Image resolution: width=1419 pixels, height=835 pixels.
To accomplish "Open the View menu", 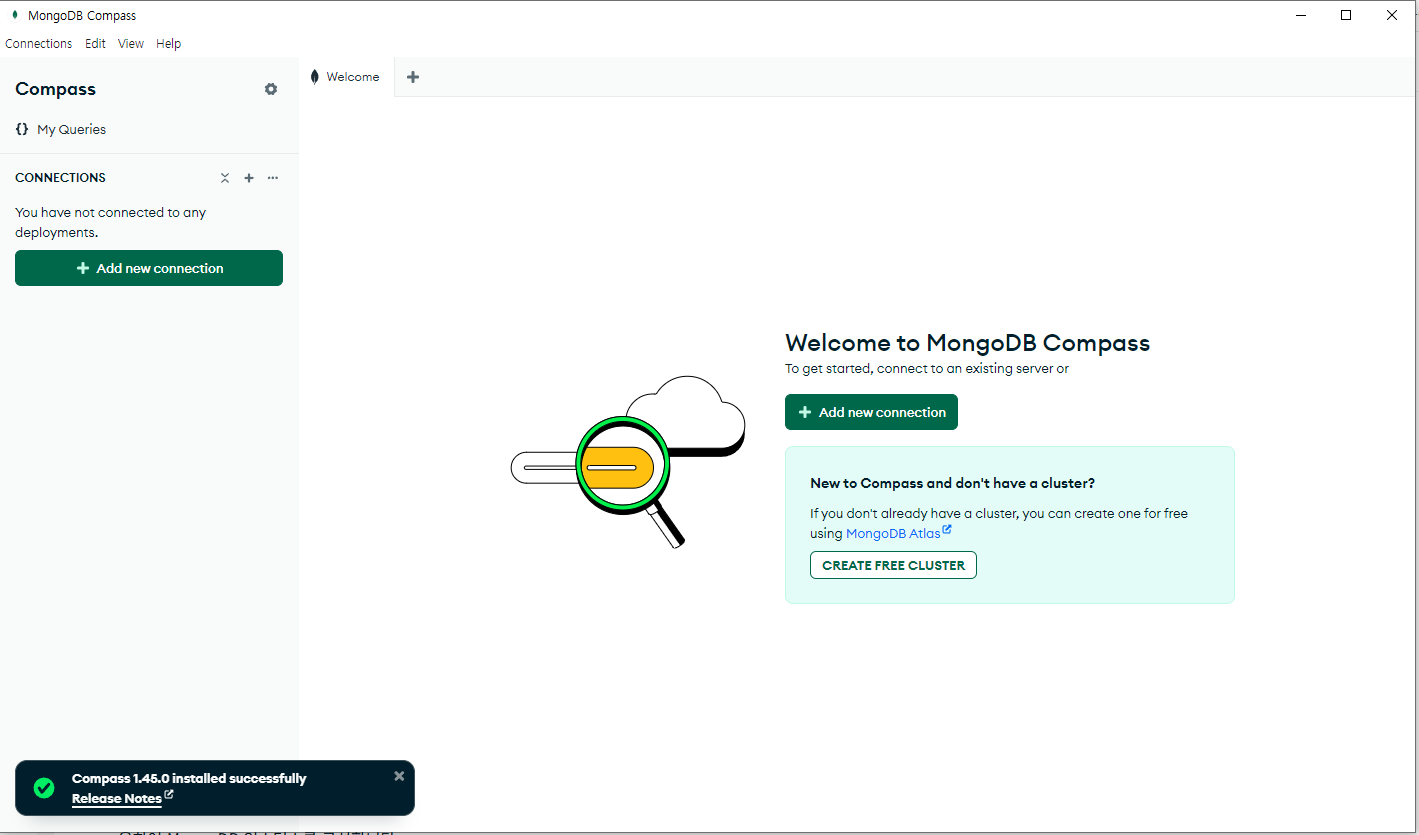I will tap(131, 44).
